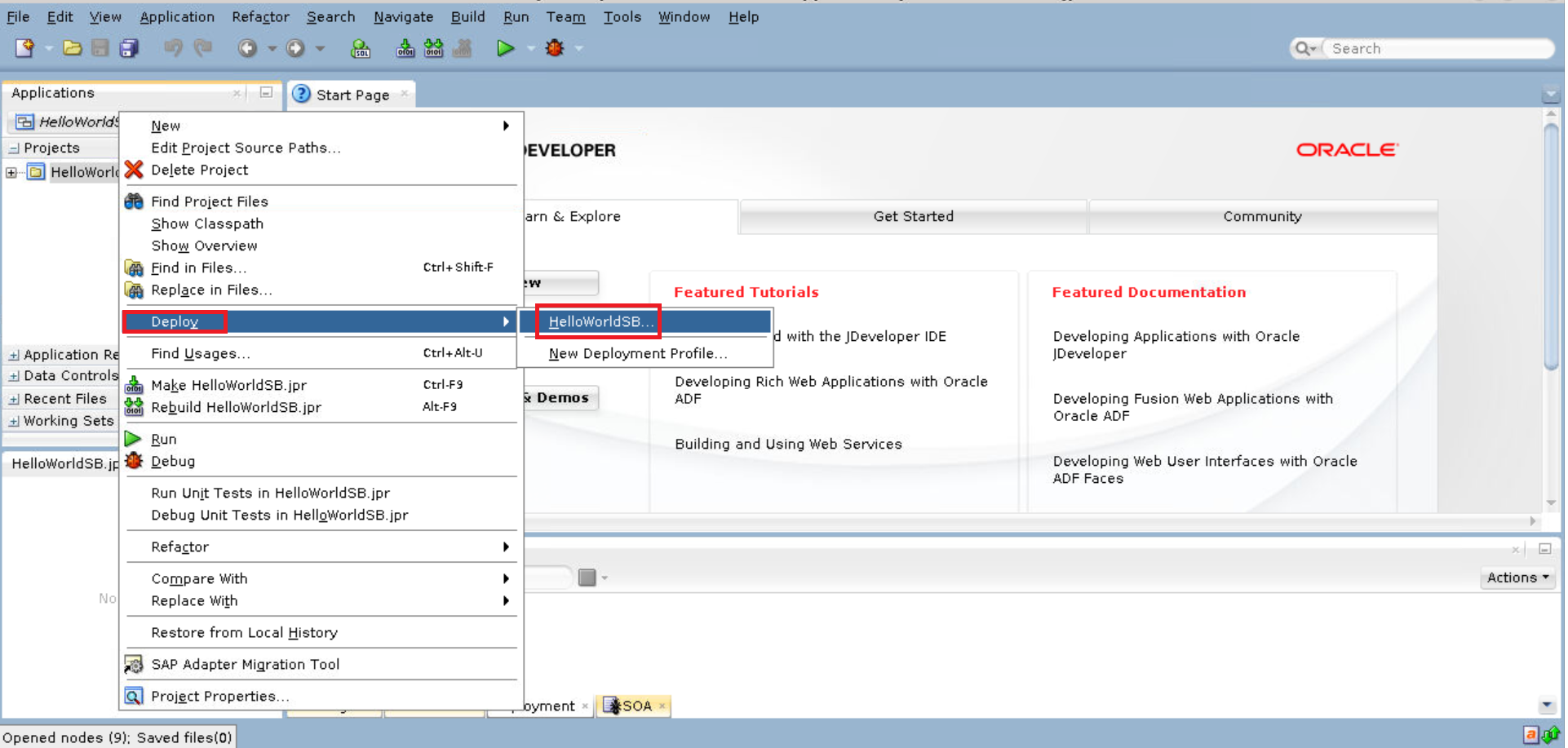The height and width of the screenshot is (748, 1568).
Task: Open the New submenu in the context menu
Action: pos(321,126)
